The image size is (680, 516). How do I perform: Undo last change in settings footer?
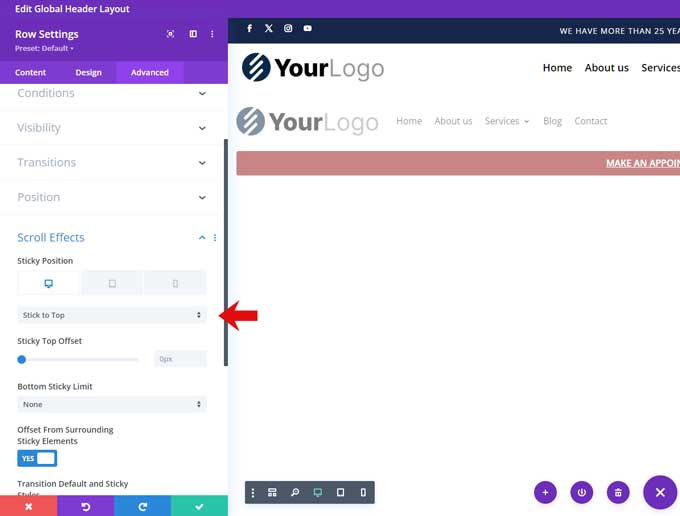click(85, 507)
